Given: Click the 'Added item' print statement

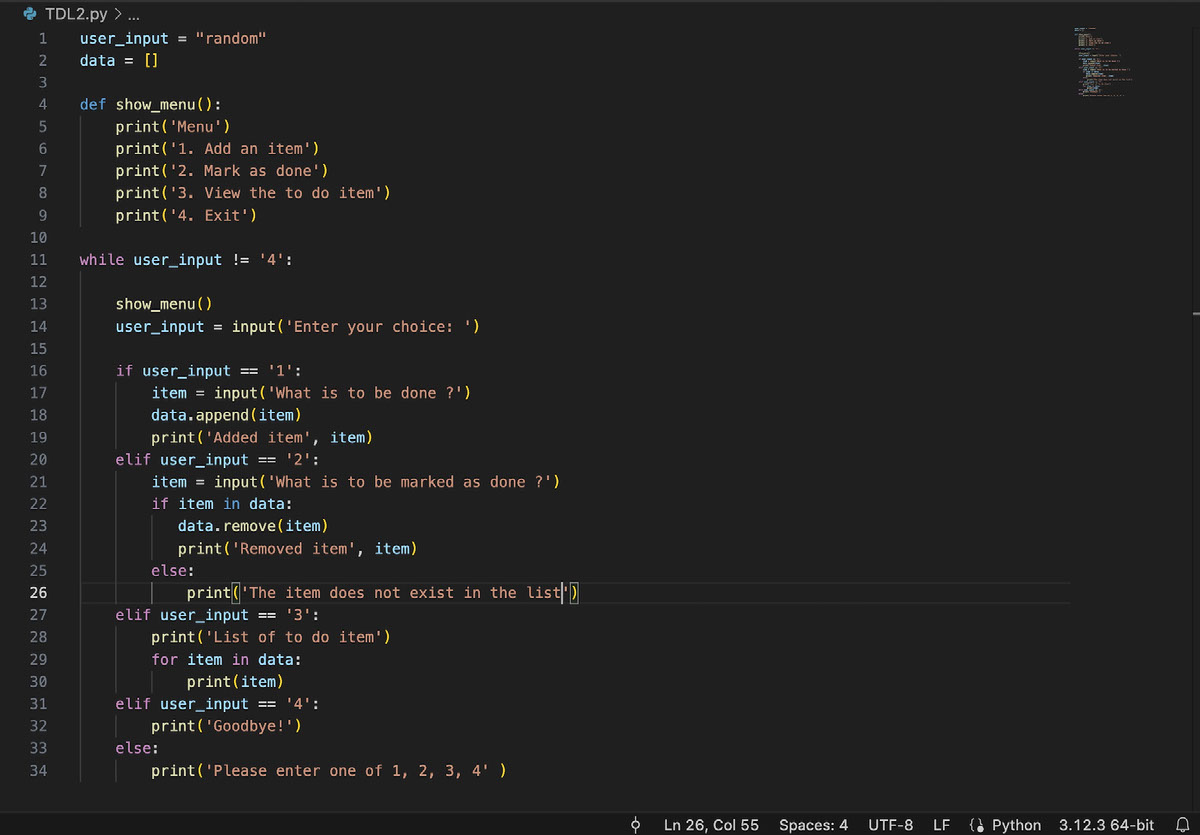Looking at the screenshot, I should coord(262,437).
